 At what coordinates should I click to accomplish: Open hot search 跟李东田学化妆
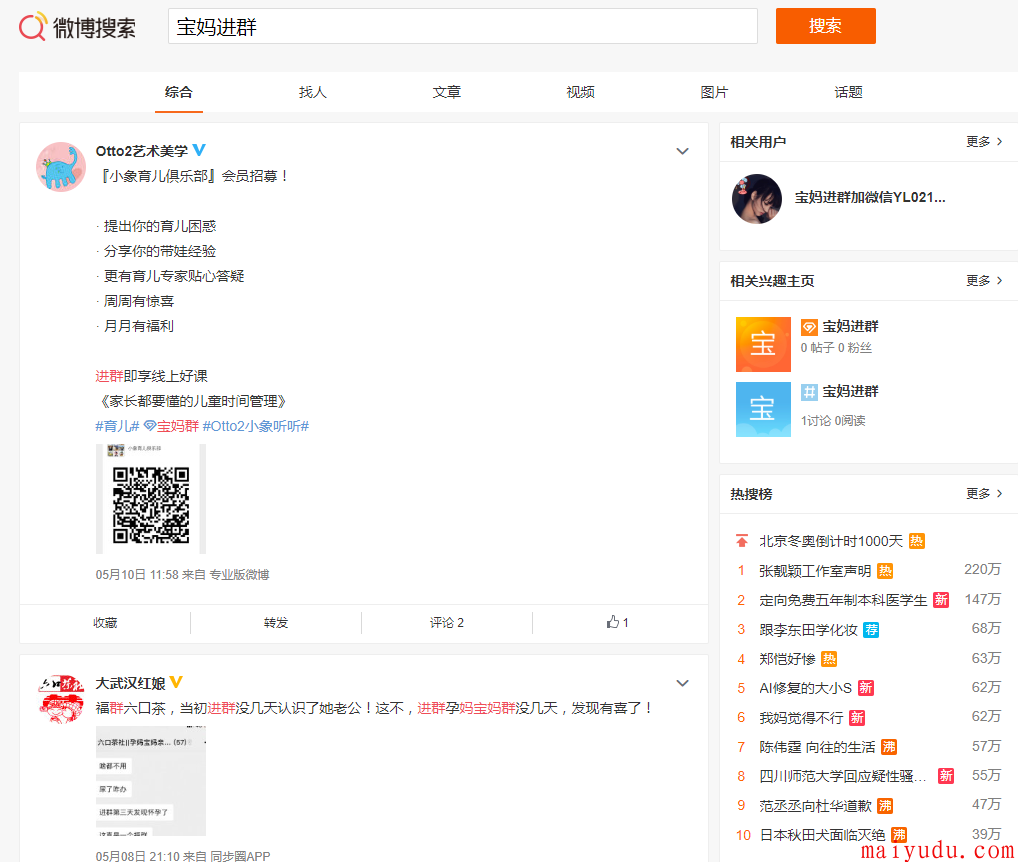[x=808, y=630]
